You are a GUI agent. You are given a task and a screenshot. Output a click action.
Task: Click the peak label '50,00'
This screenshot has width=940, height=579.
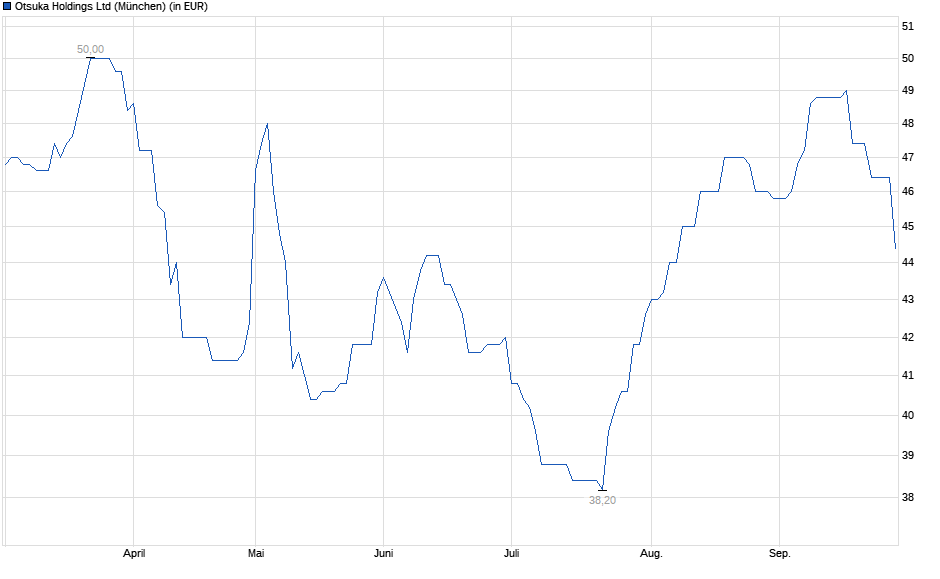[x=91, y=49]
